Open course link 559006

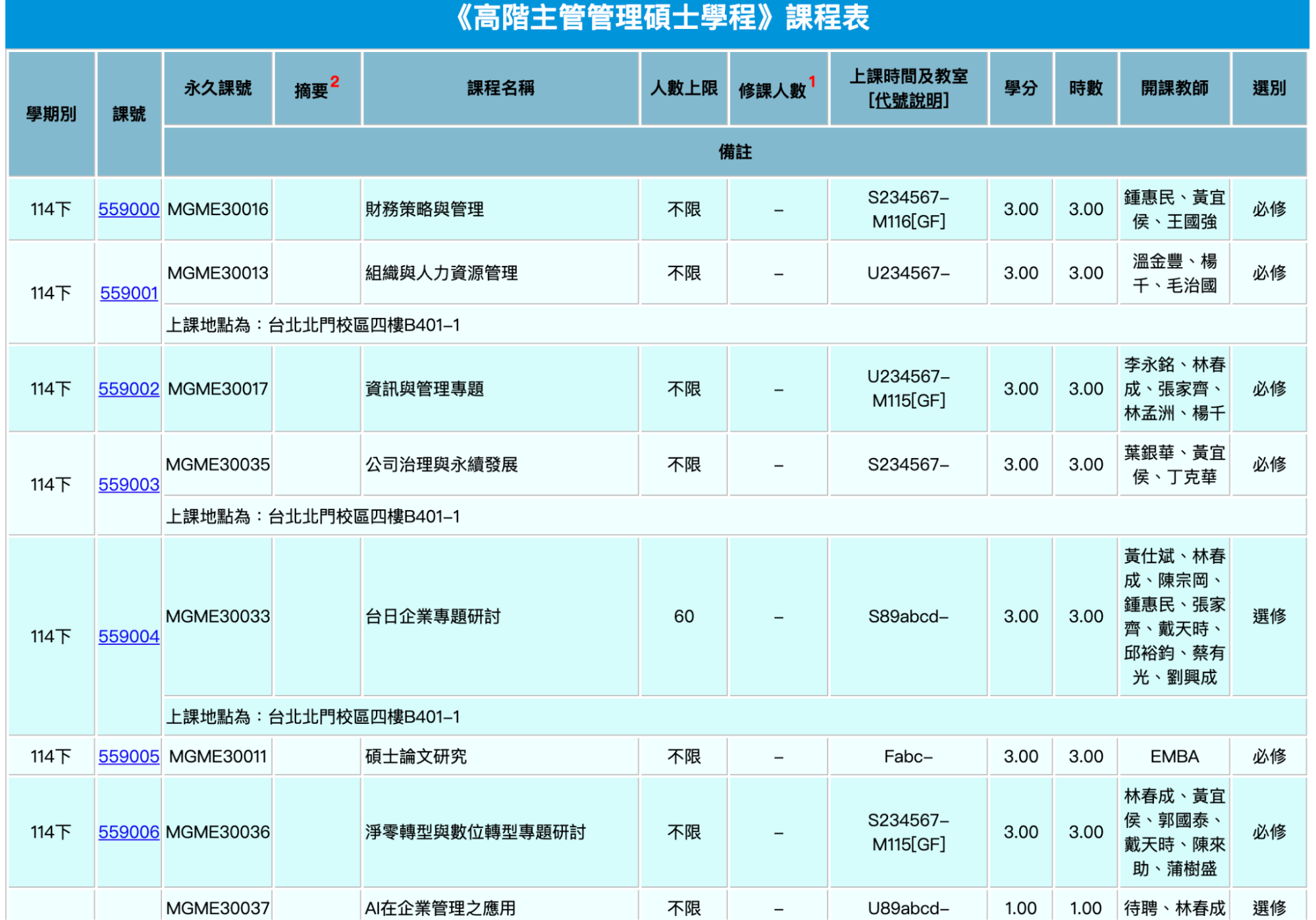tap(128, 832)
